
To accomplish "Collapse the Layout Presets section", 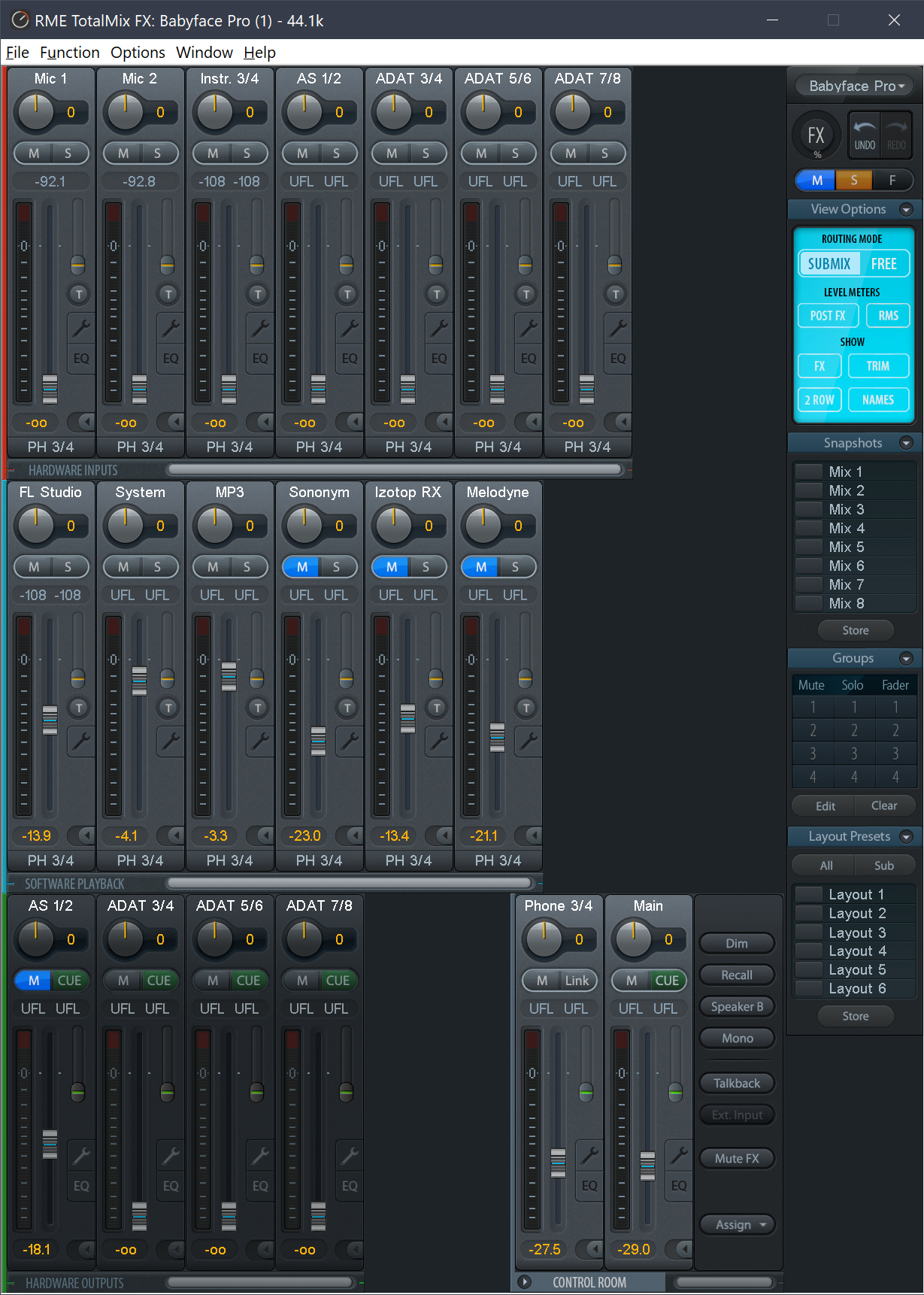I will (x=906, y=837).
